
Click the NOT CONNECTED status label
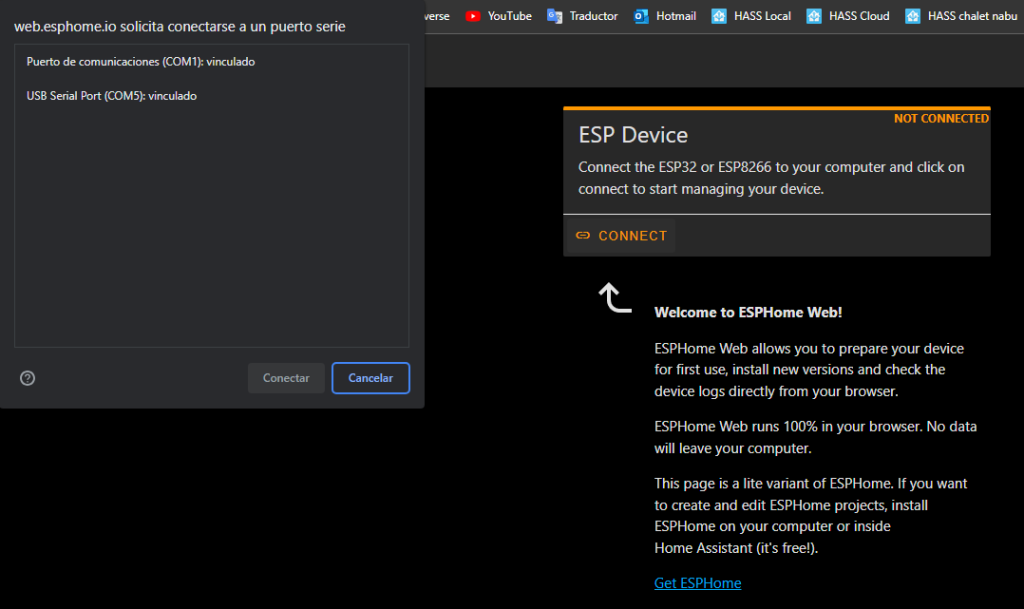tap(940, 119)
